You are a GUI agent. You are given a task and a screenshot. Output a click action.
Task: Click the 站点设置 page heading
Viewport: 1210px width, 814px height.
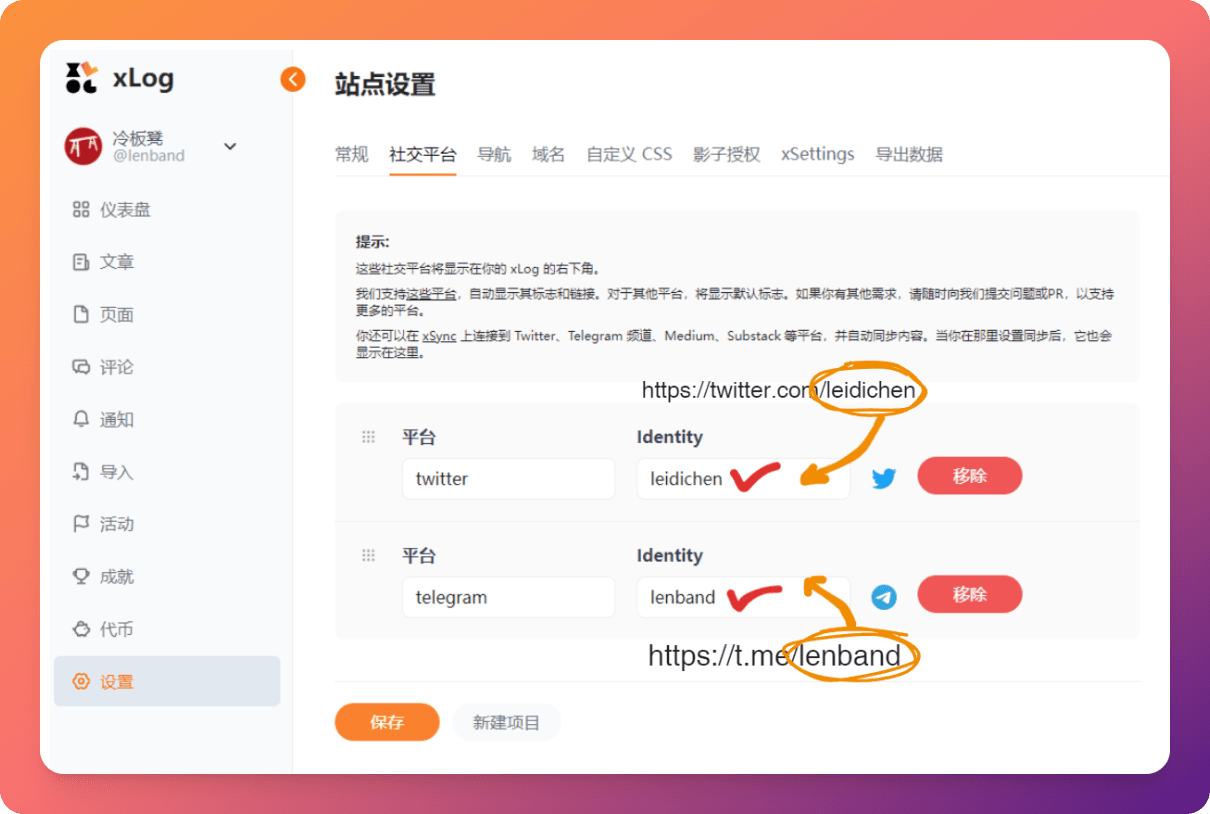[x=385, y=85]
